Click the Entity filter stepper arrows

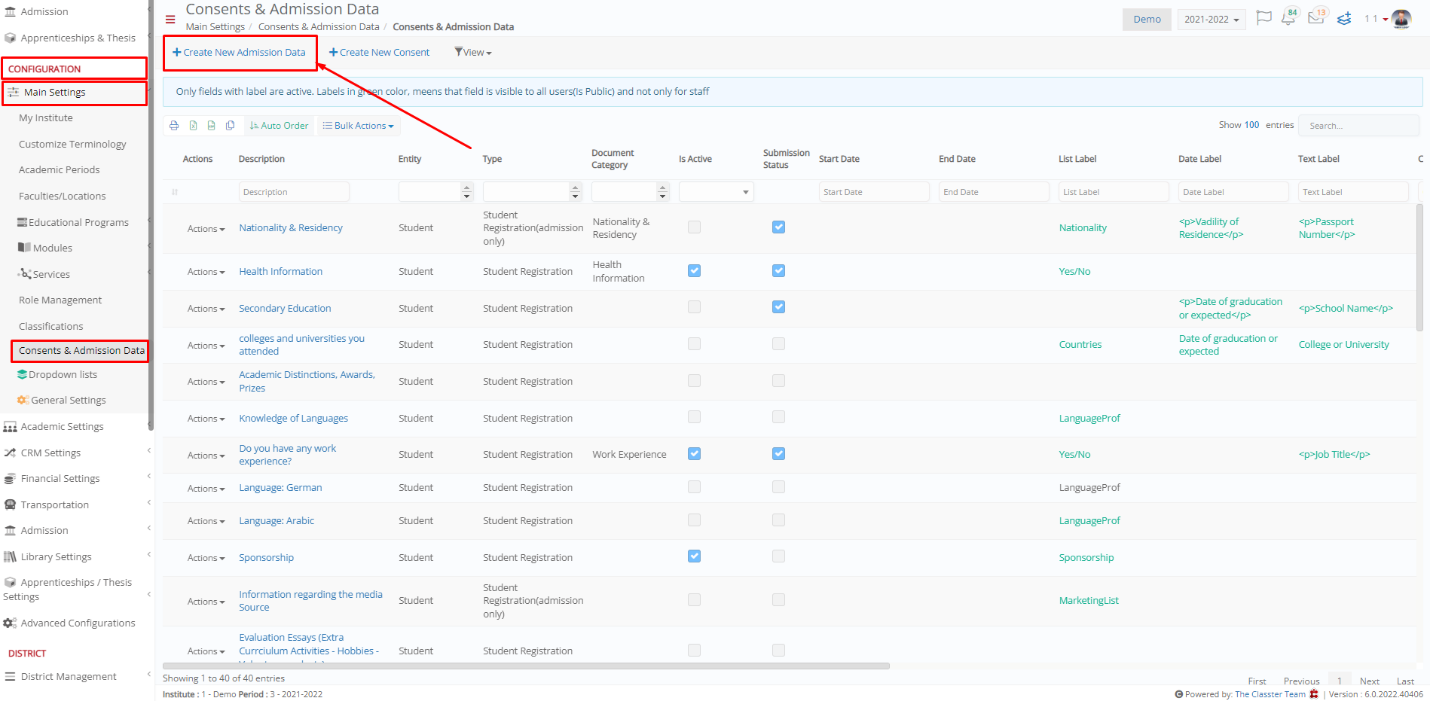(467, 192)
